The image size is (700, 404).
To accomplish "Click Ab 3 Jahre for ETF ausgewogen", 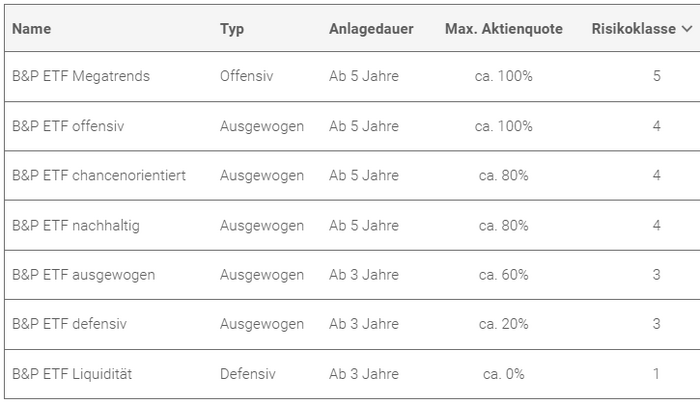I will click(364, 275).
